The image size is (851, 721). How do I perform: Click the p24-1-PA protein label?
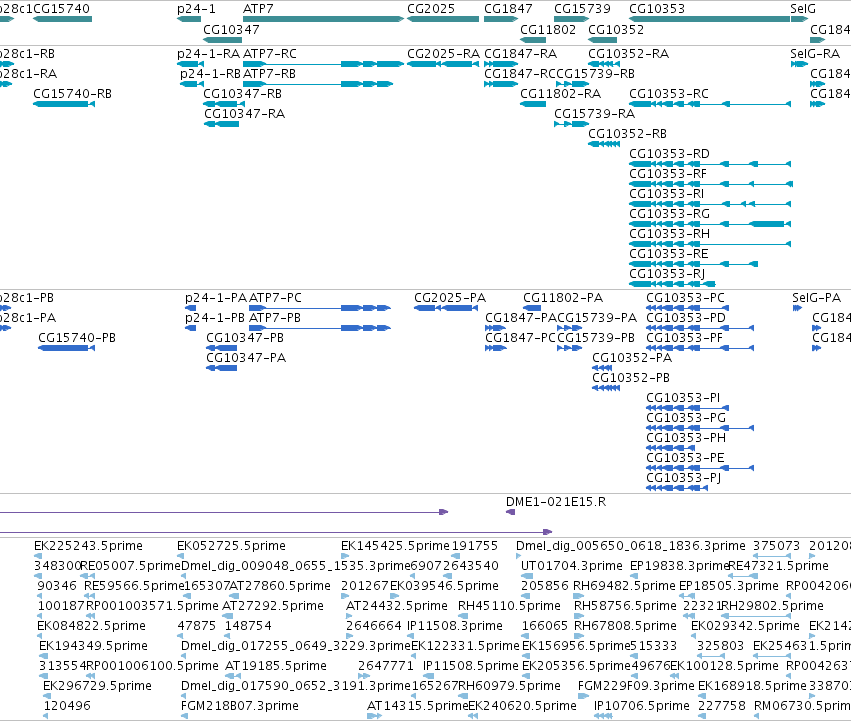216,298
